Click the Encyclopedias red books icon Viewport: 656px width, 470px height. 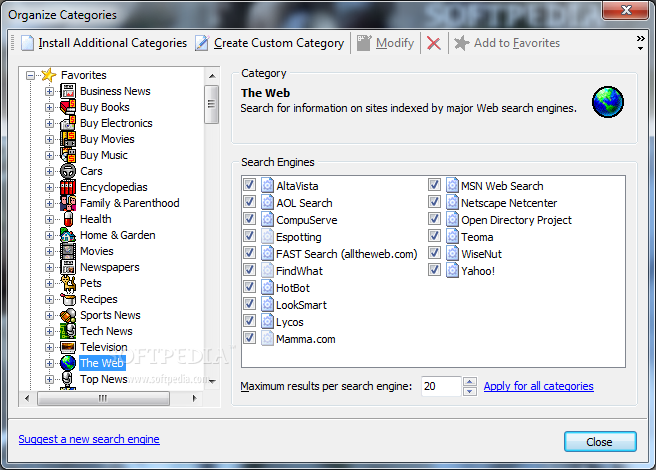pos(68,187)
